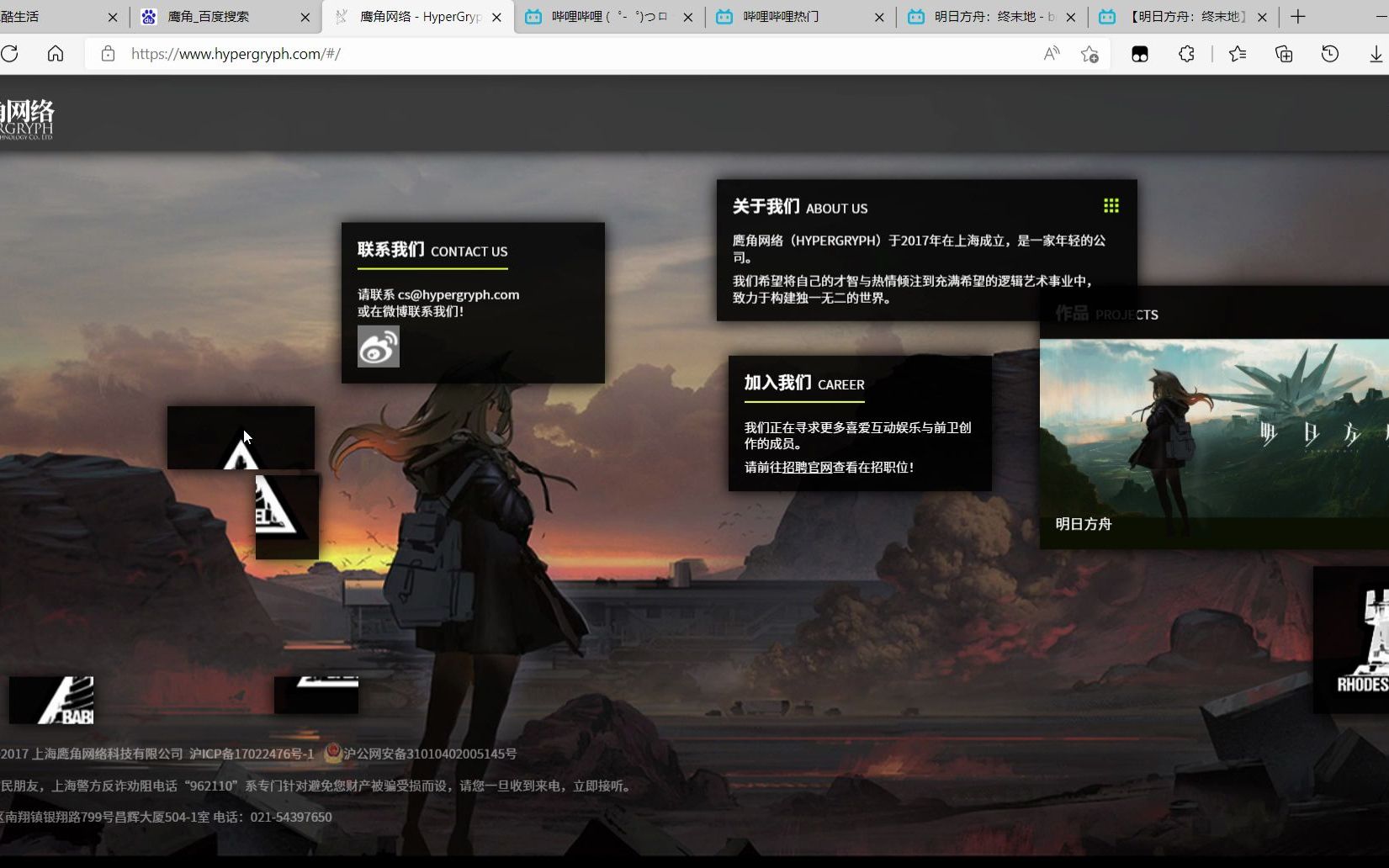
Task: Click the cs@hypergryph.com email text
Action: coord(459,295)
